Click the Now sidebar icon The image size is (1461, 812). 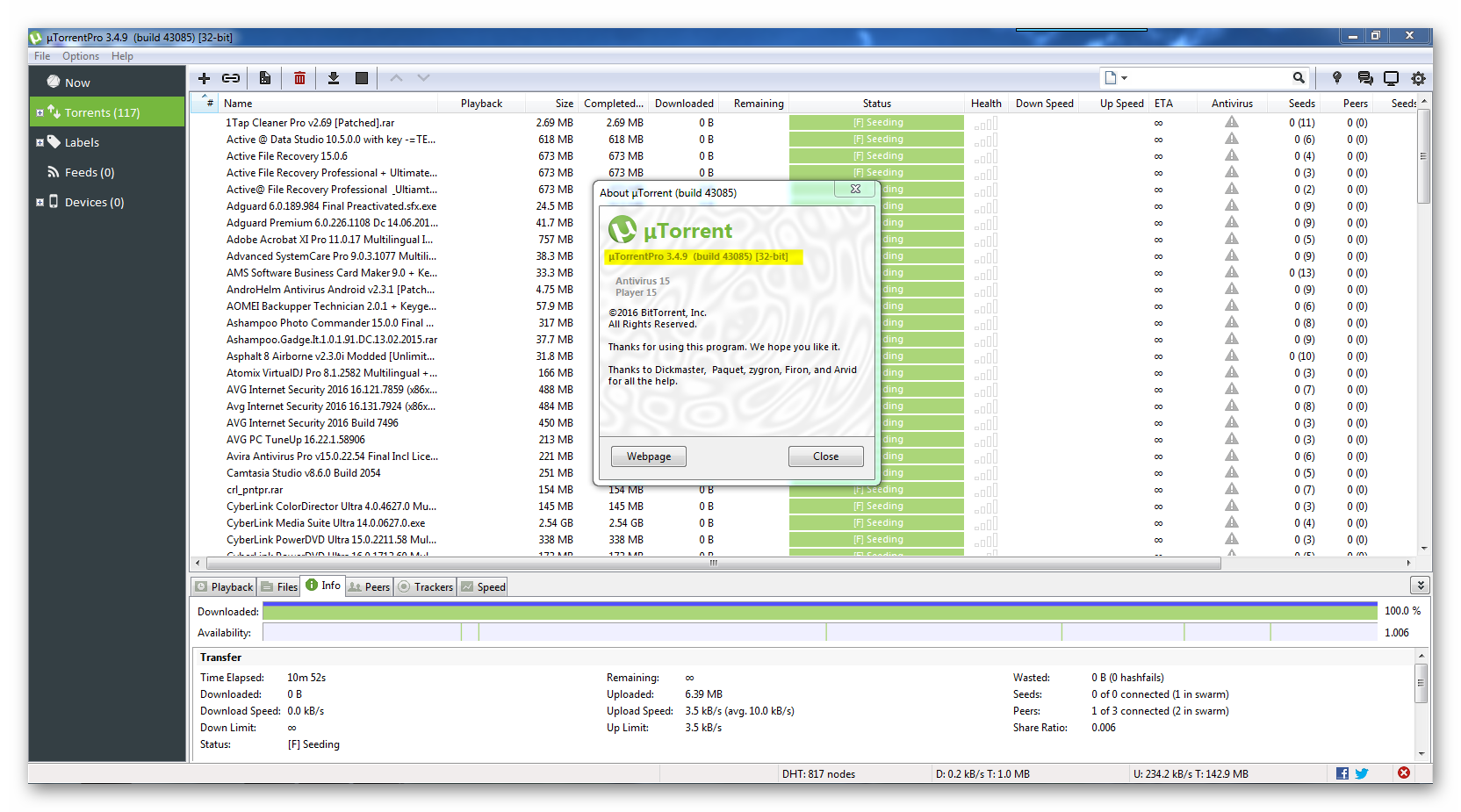coord(54,82)
